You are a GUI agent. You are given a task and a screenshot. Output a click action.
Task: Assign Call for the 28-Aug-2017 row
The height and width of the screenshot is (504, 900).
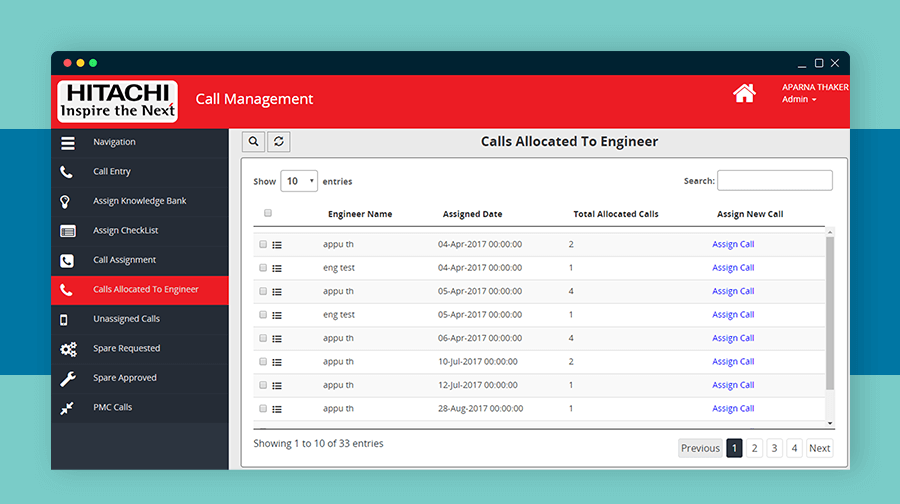(733, 409)
